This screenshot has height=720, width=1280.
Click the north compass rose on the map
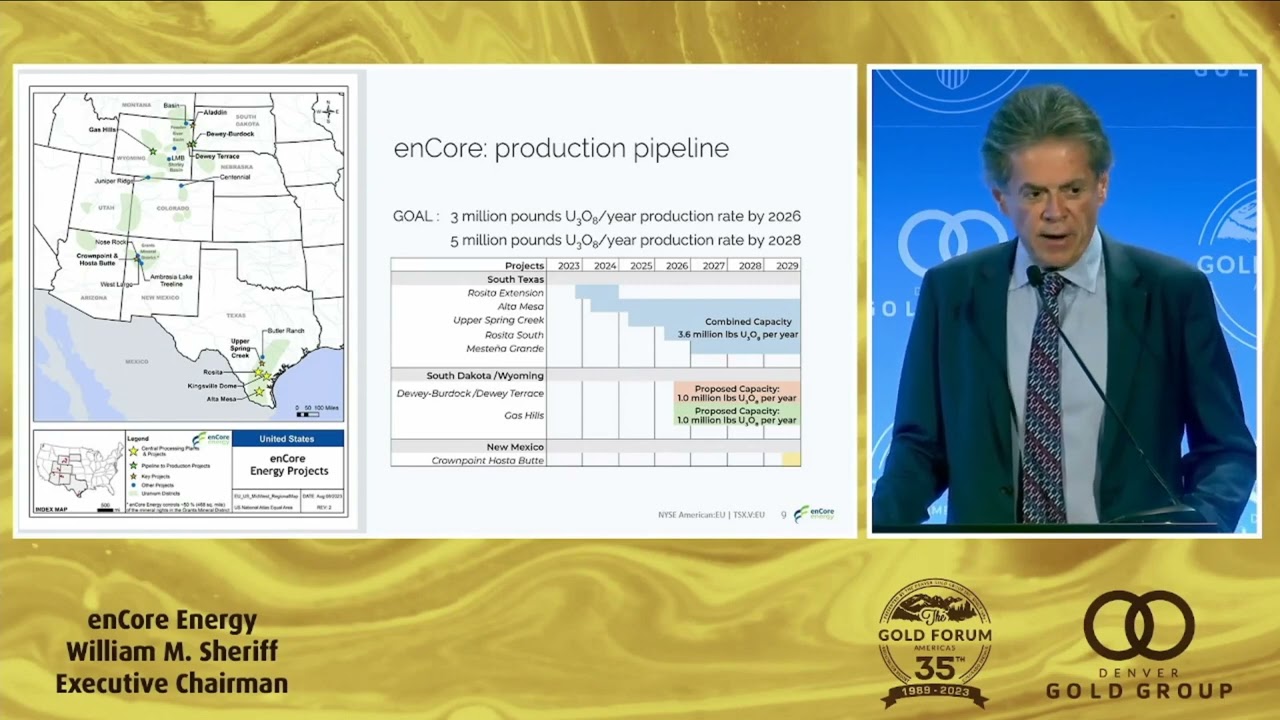[327, 112]
